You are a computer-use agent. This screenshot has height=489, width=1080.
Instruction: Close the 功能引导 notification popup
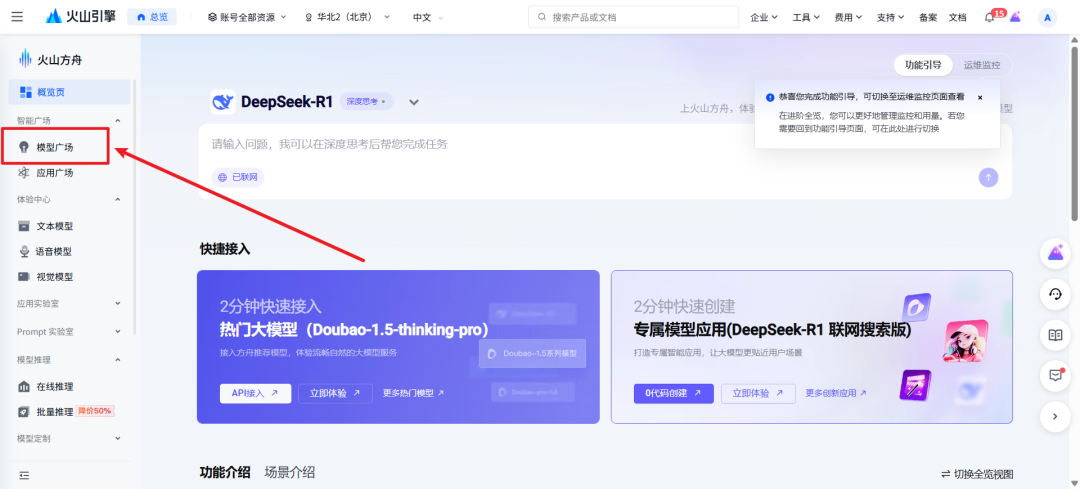[x=980, y=98]
